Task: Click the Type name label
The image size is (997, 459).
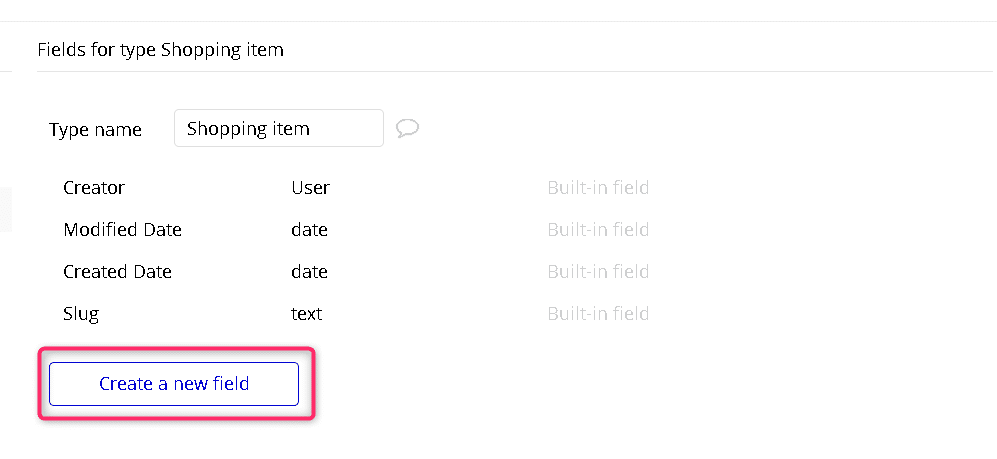Action: tap(95, 130)
